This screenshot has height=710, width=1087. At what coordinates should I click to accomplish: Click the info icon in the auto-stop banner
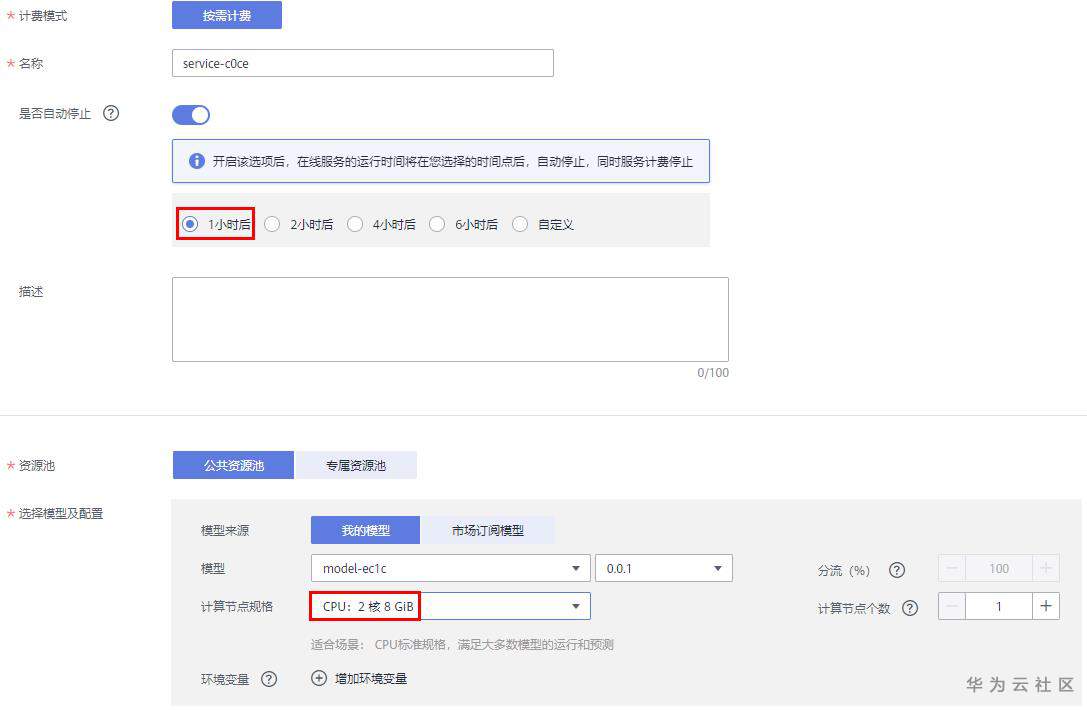point(196,161)
